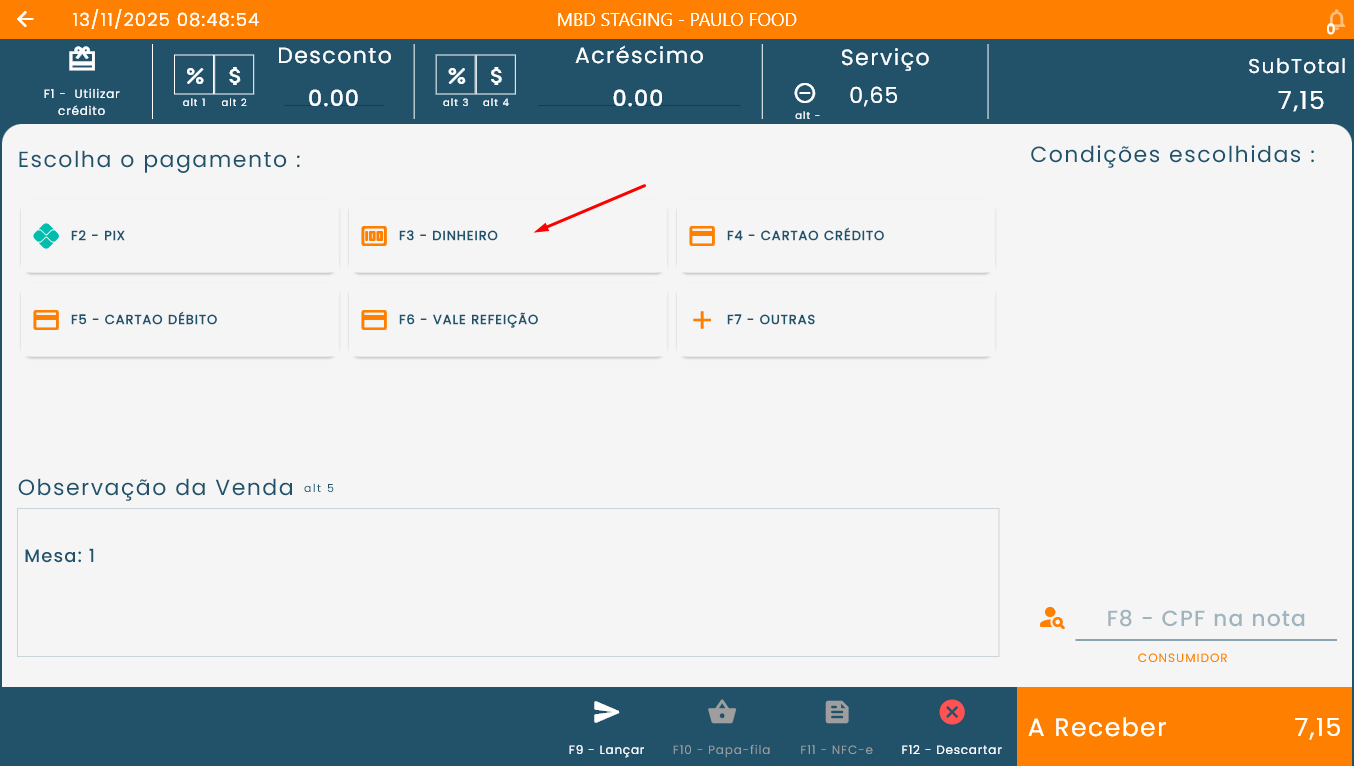The height and width of the screenshot is (766, 1354).
Task: Click the back arrow icon
Action: [26, 20]
